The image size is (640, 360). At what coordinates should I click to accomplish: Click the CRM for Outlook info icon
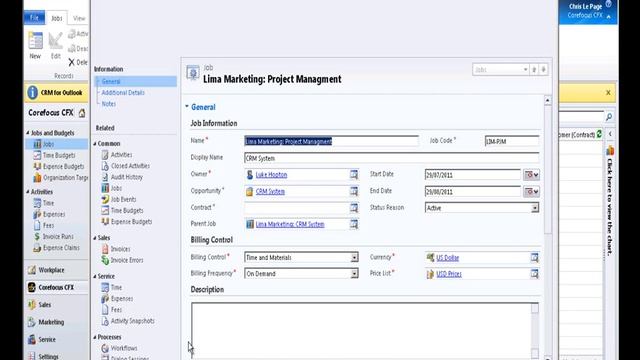pyautogui.click(x=32, y=93)
